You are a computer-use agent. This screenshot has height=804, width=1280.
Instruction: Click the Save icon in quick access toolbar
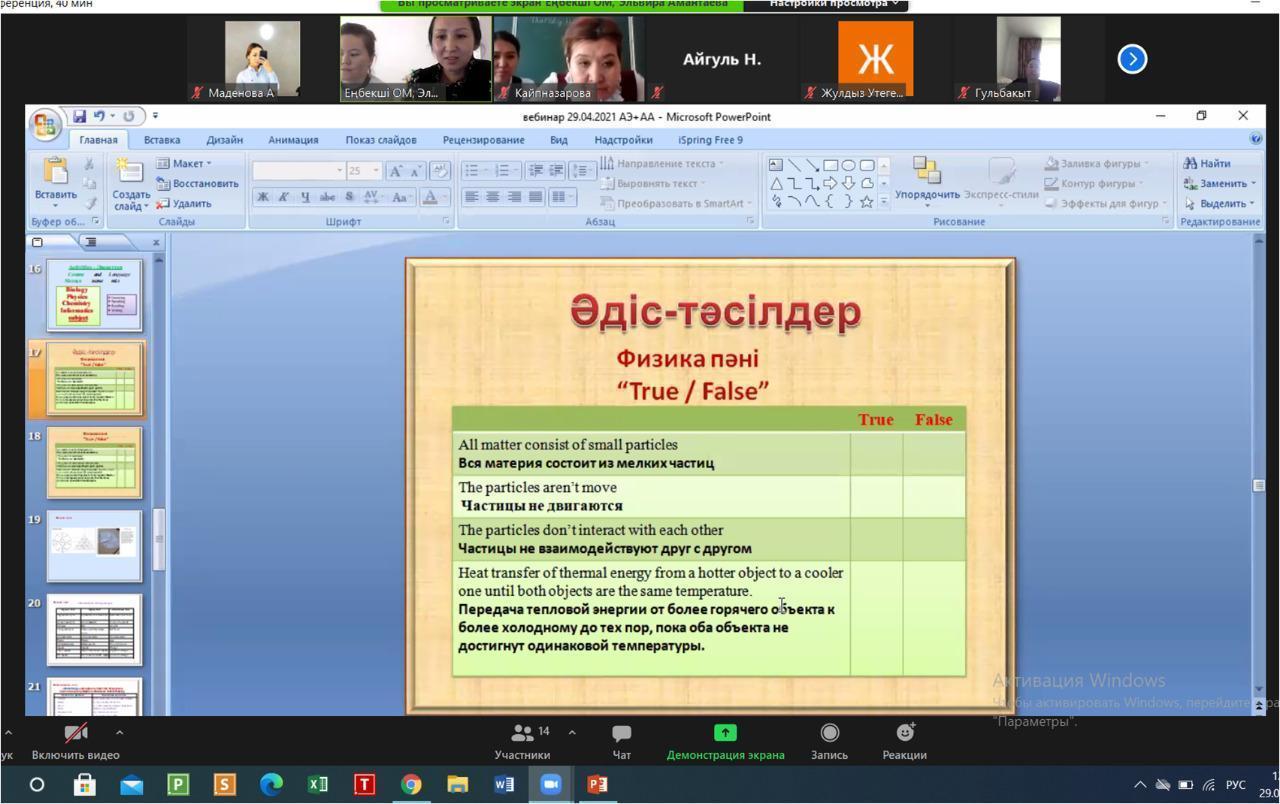coord(79,116)
